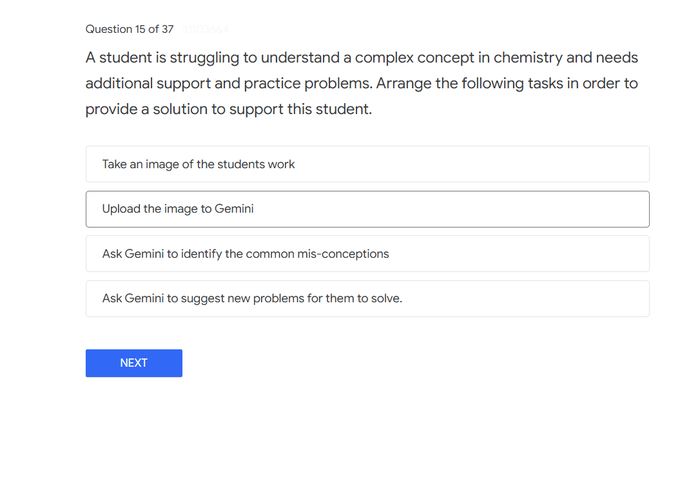Click the question line starting 'additional support and practice'
This screenshot has width=680, height=495.
click(x=362, y=83)
